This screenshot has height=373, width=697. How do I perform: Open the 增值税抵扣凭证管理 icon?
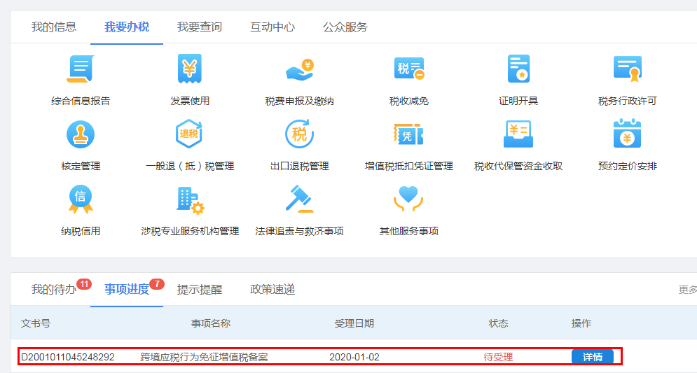tap(409, 134)
